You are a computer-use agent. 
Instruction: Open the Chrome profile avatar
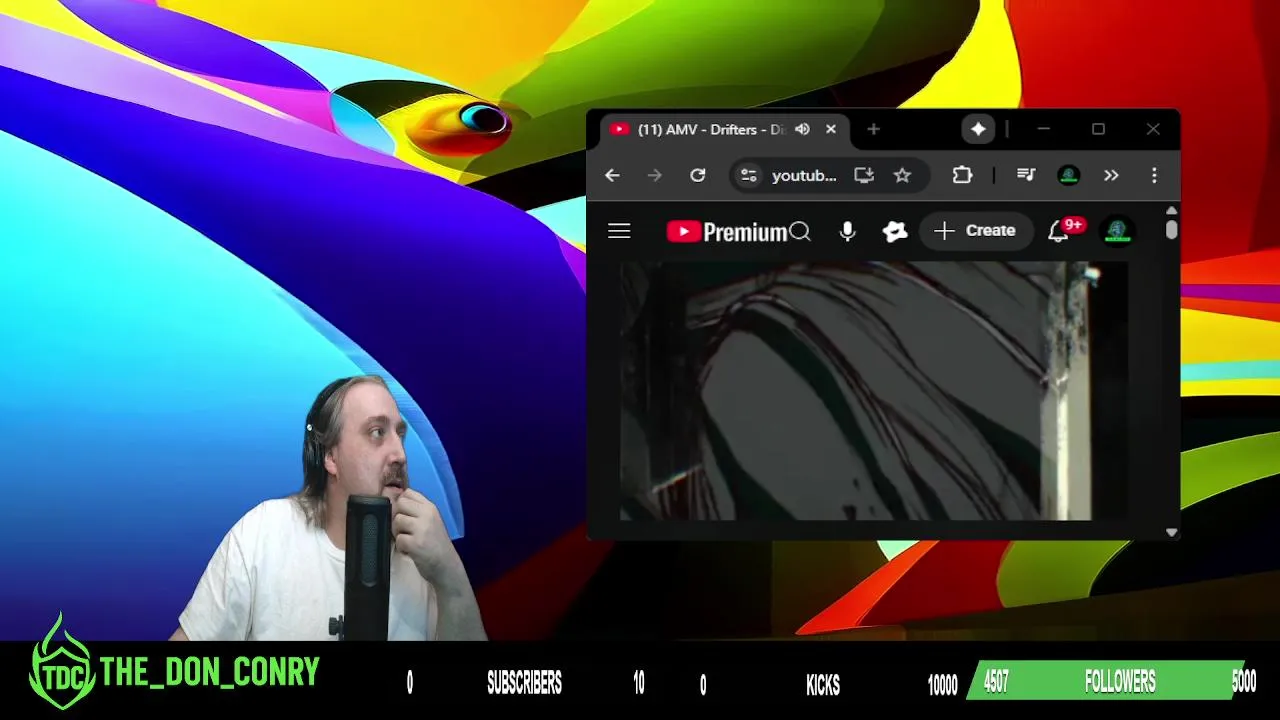click(x=1069, y=175)
